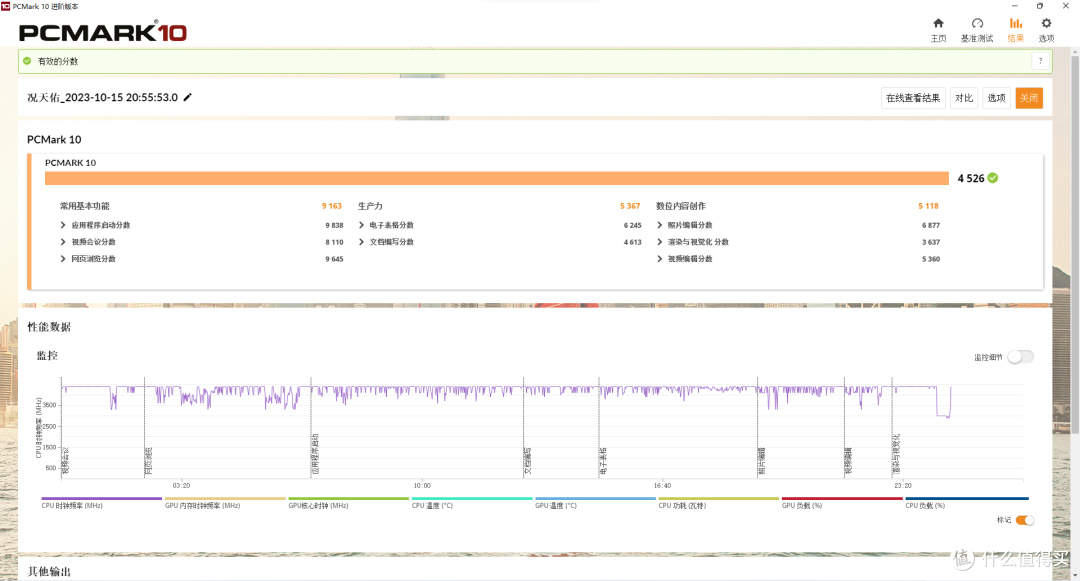This screenshot has width=1080, height=581.
Task: Expand the 渲染与视觉化 分数 row
Action: click(x=660, y=242)
